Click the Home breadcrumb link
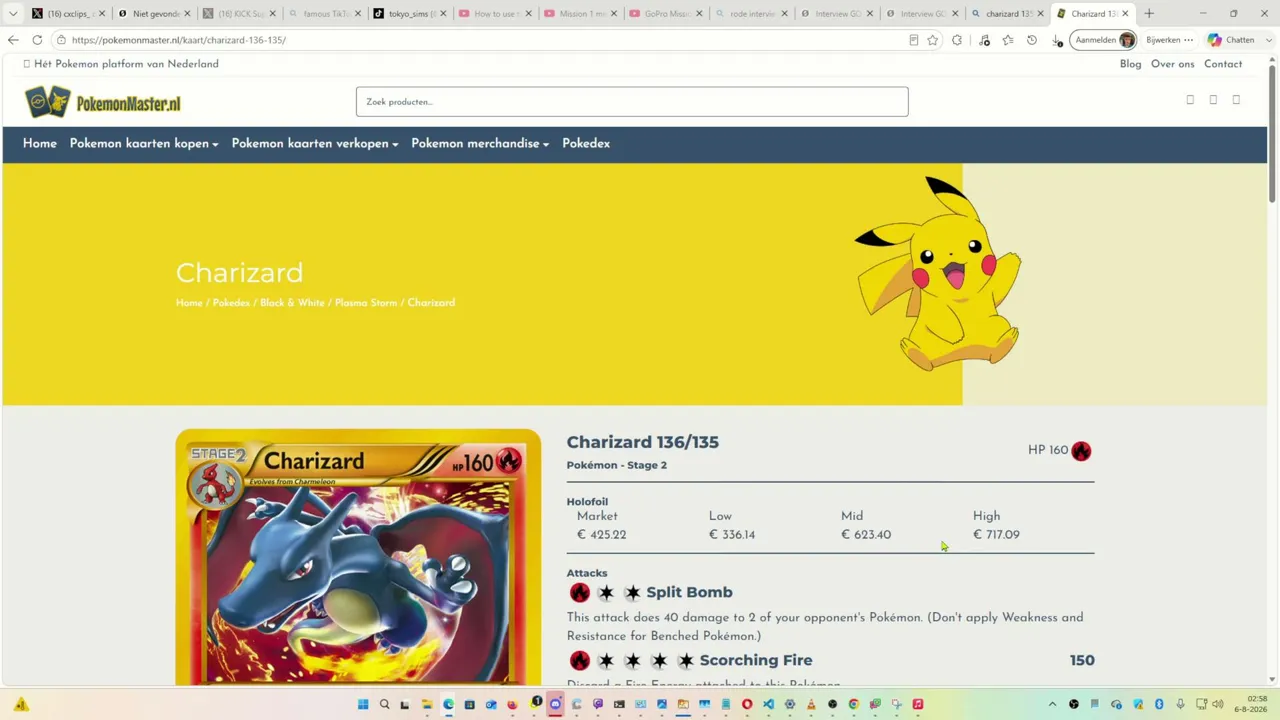This screenshot has width=1280, height=720. 189,303
